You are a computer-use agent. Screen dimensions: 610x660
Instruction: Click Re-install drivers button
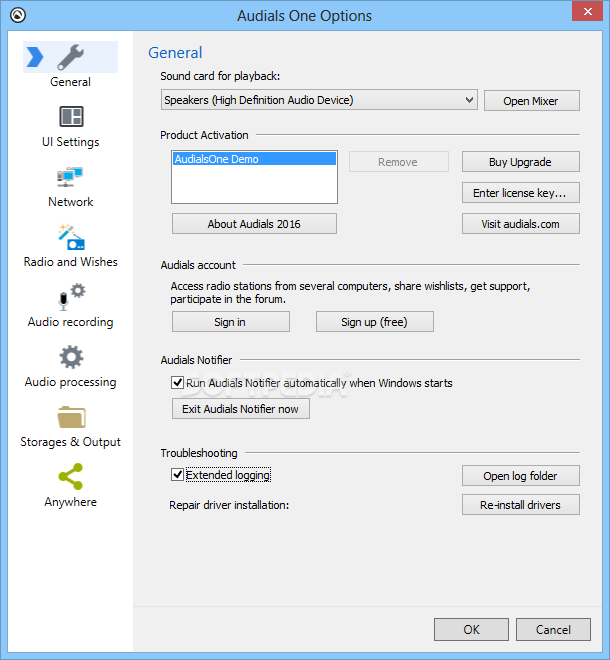tap(521, 505)
